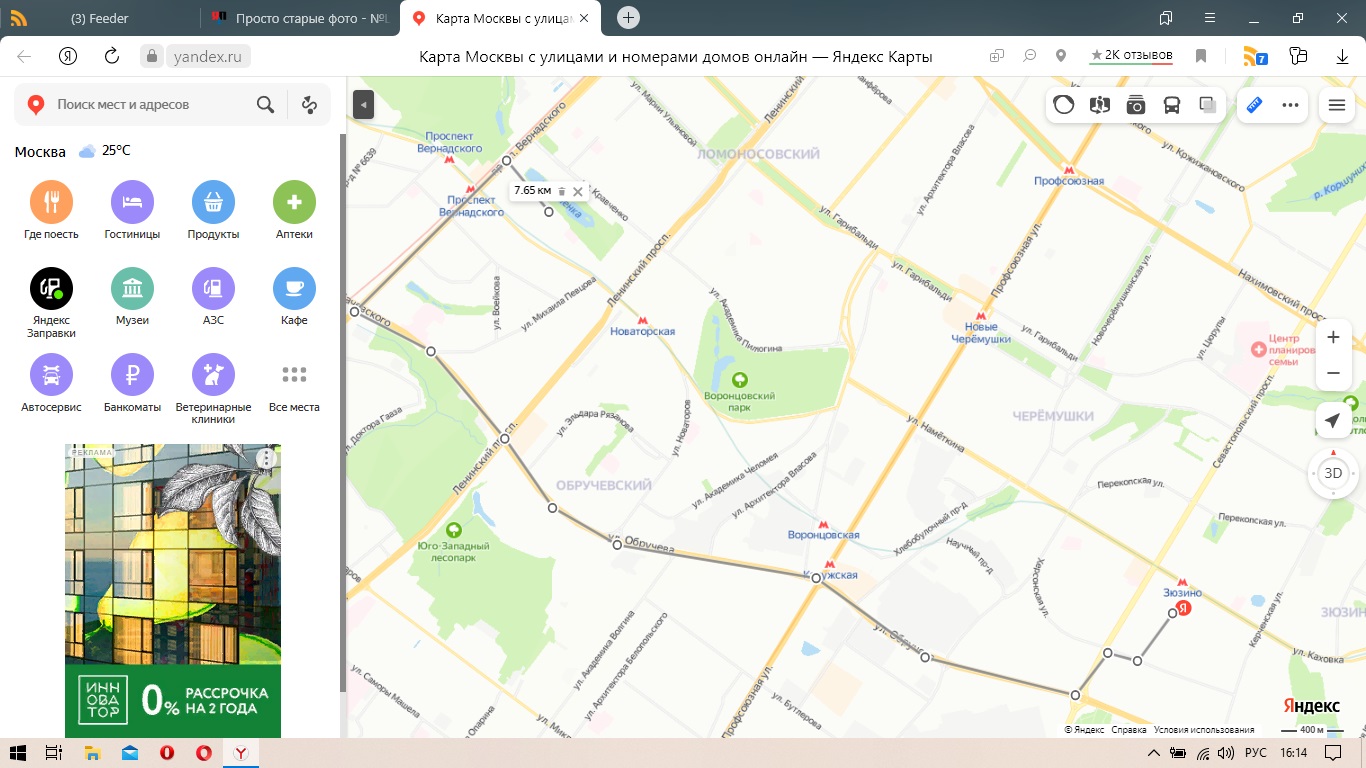1366x768 pixels.
Task: Focus the 'Поиск мест и адресов' search field
Action: click(150, 104)
